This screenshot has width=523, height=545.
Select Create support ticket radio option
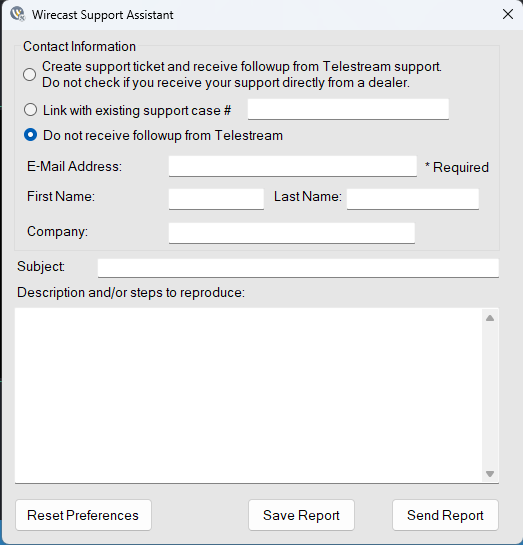click(x=30, y=74)
